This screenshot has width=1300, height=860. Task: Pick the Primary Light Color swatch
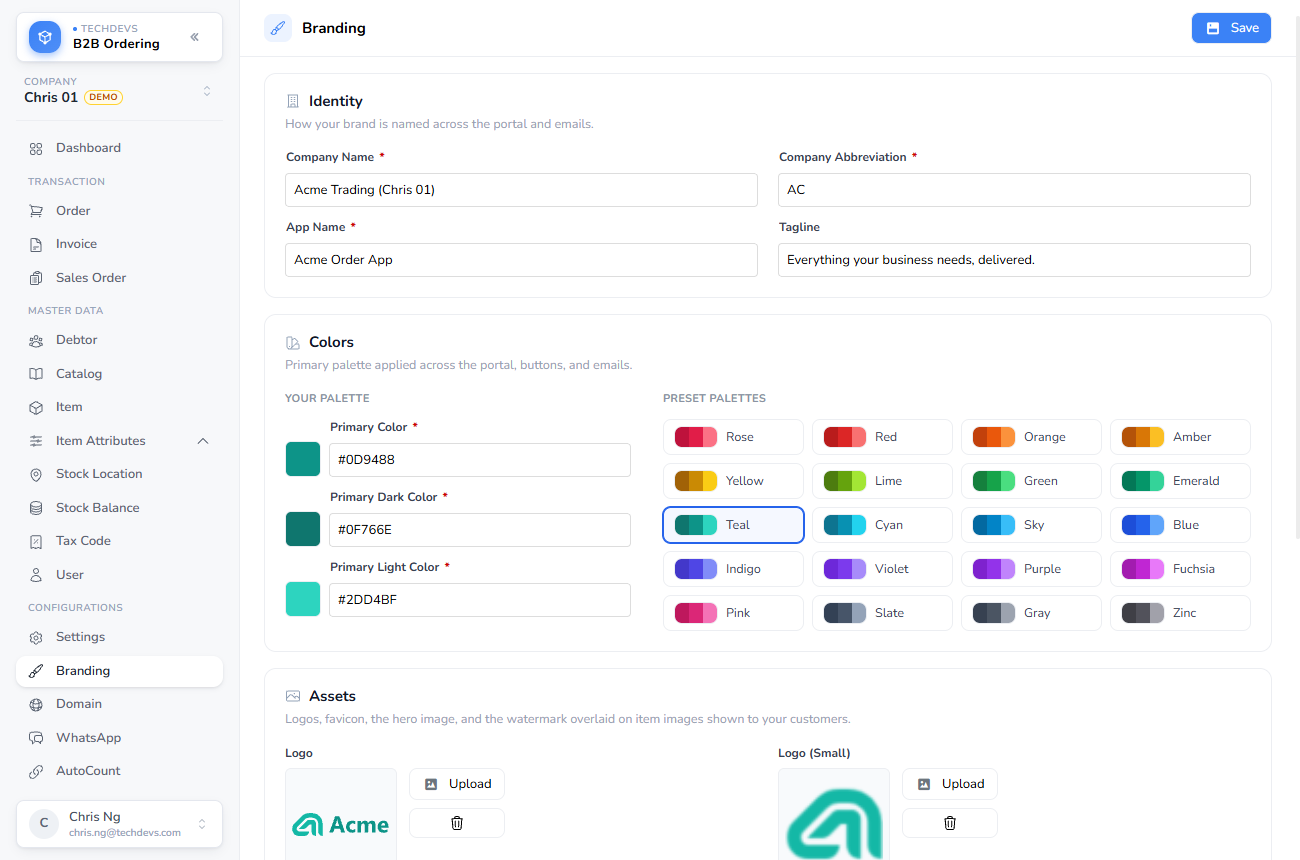tap(303, 599)
